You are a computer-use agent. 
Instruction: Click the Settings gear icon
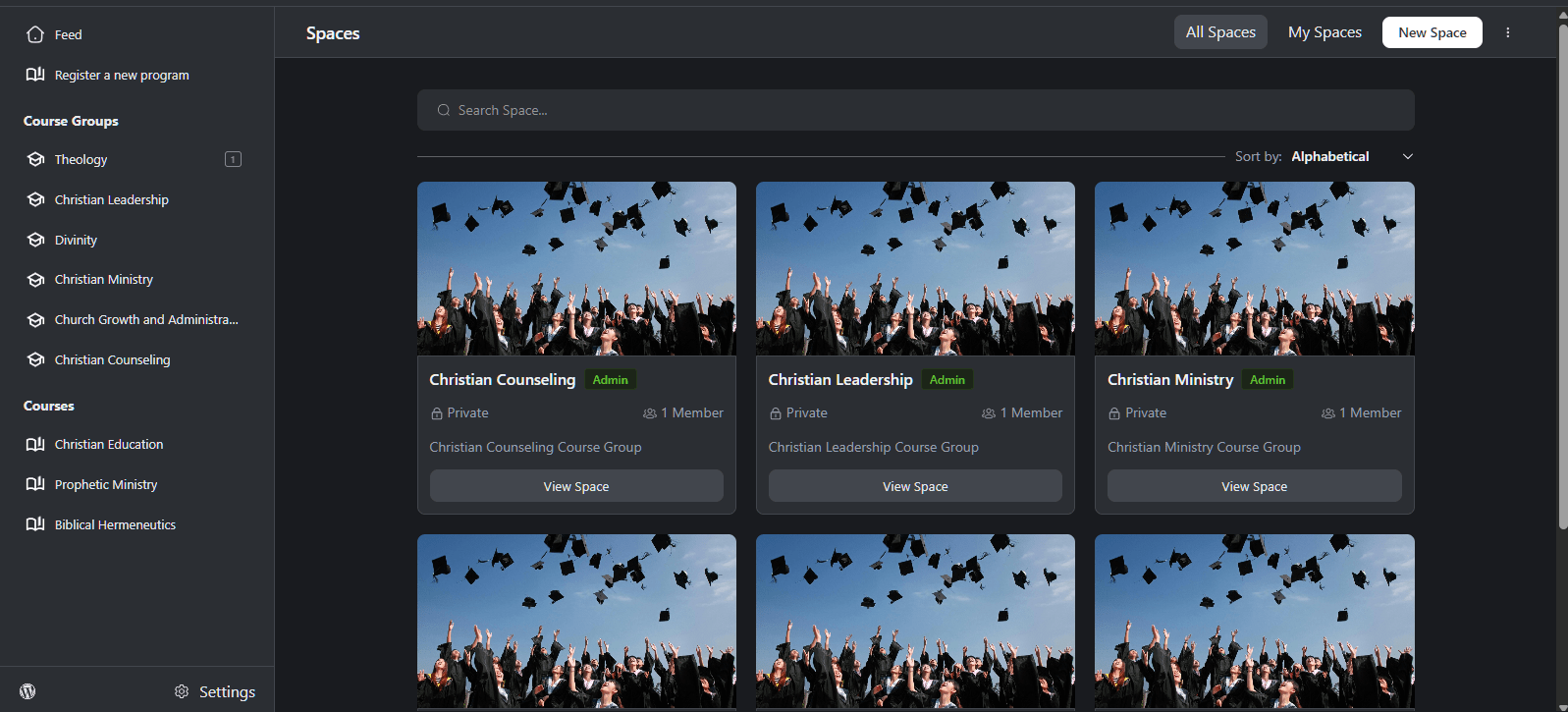(x=182, y=691)
